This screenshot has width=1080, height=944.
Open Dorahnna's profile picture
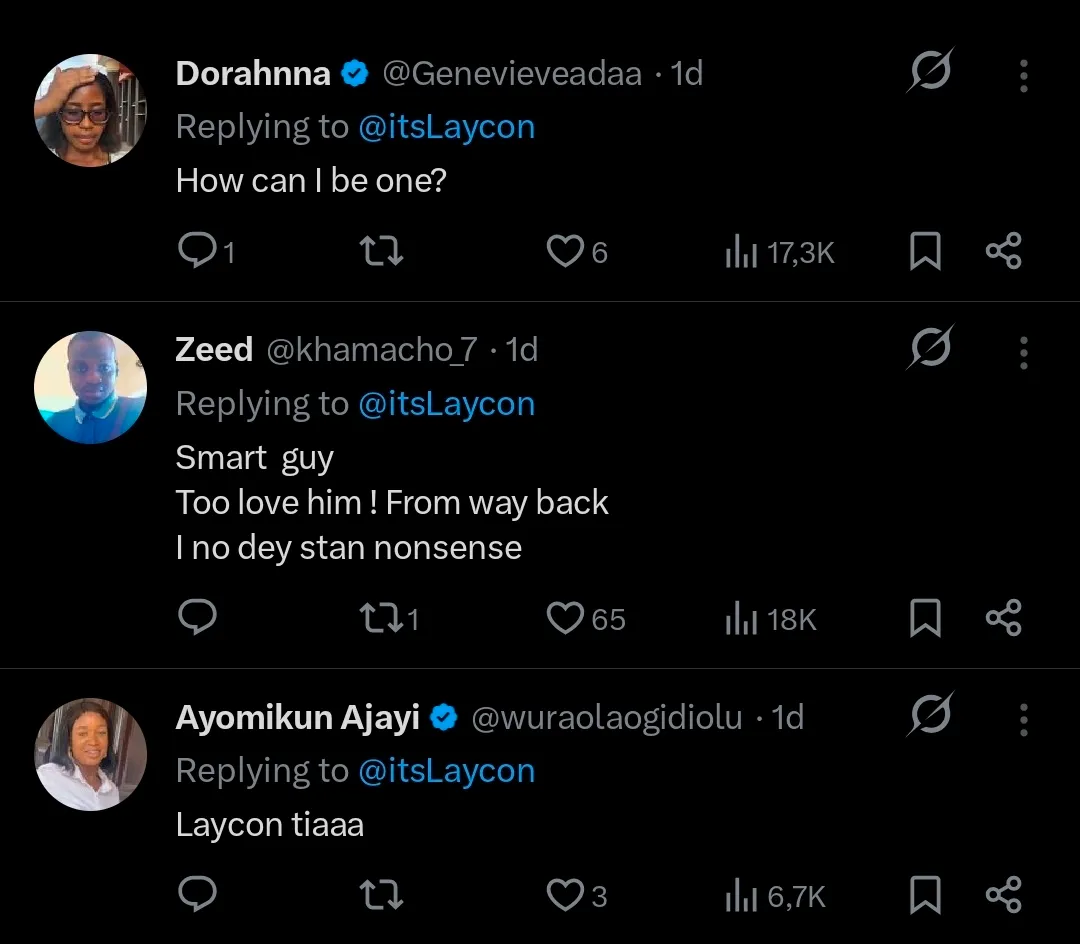pyautogui.click(x=91, y=110)
